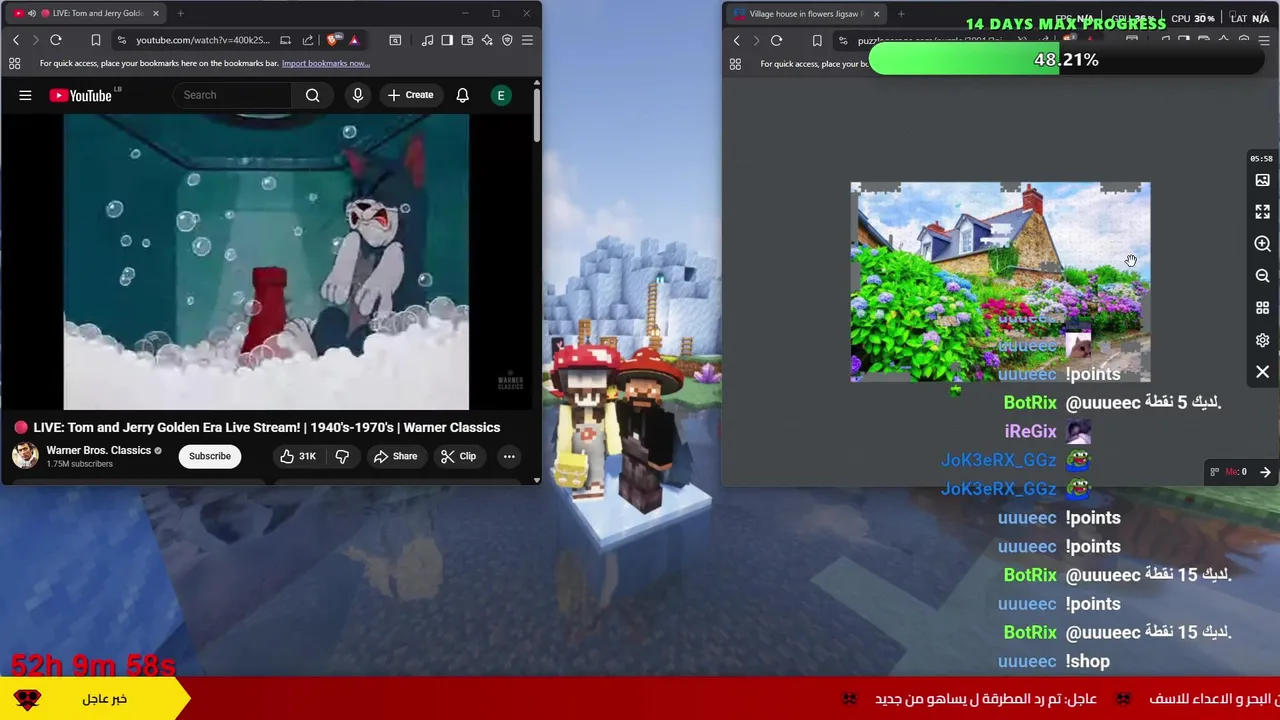Click the YouTube page vertical scrollbar
The height and width of the screenshot is (720, 1280).
pyautogui.click(x=536, y=115)
